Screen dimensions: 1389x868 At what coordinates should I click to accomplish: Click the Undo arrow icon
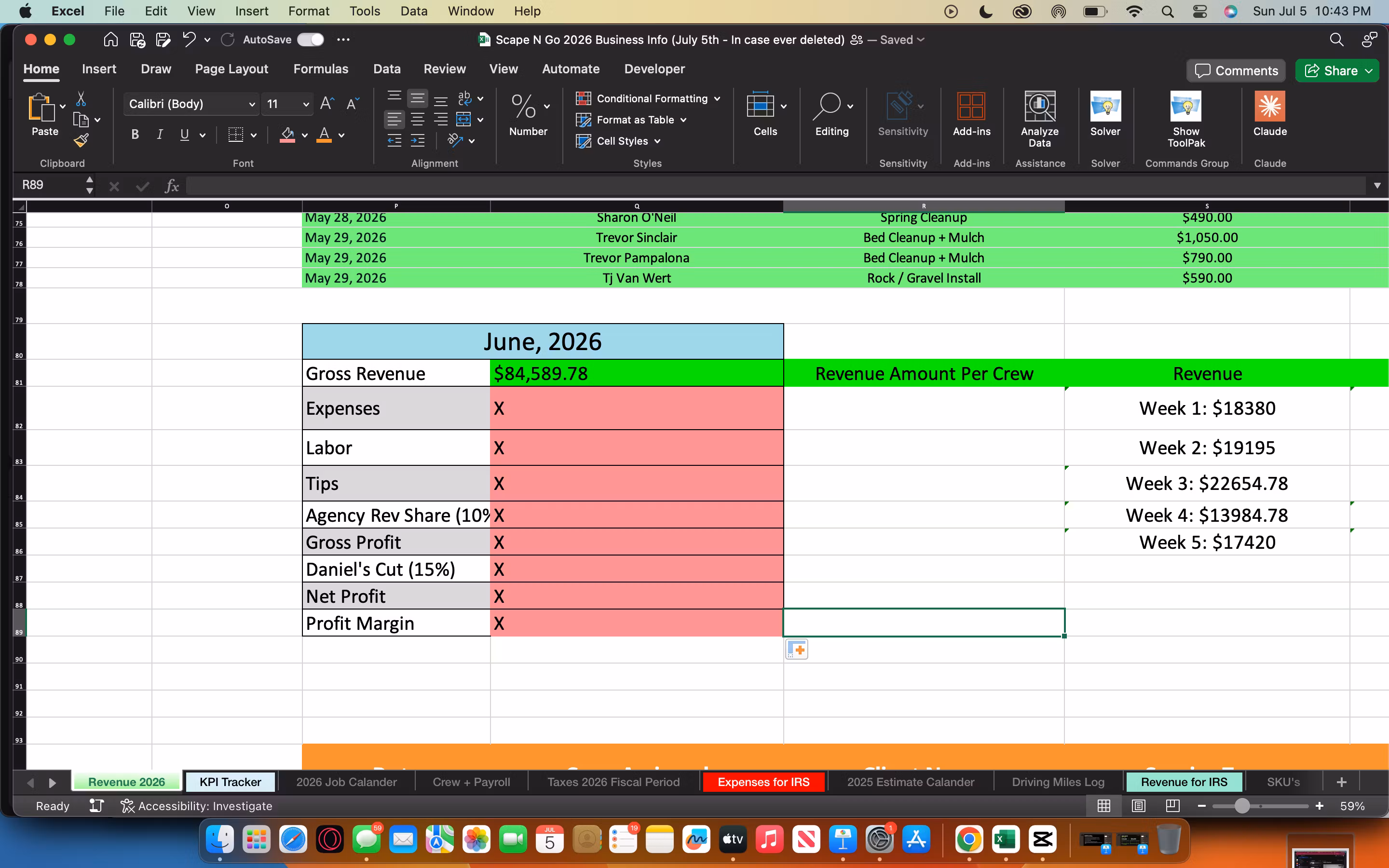189,39
